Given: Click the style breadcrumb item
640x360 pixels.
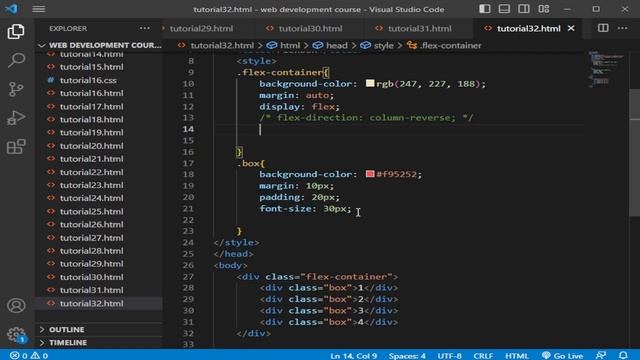Looking at the screenshot, I should click(x=378, y=45).
